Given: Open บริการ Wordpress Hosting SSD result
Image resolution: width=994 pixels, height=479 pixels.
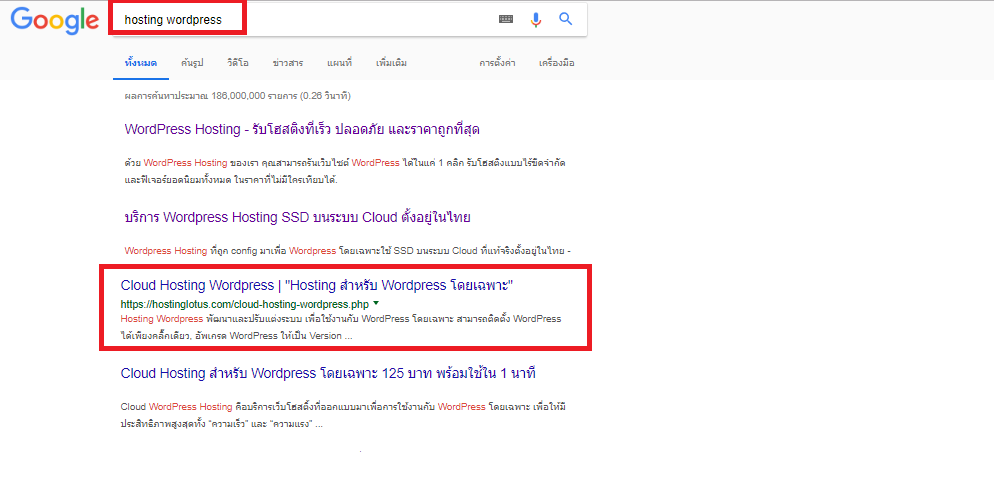Looking at the screenshot, I should (x=297, y=217).
